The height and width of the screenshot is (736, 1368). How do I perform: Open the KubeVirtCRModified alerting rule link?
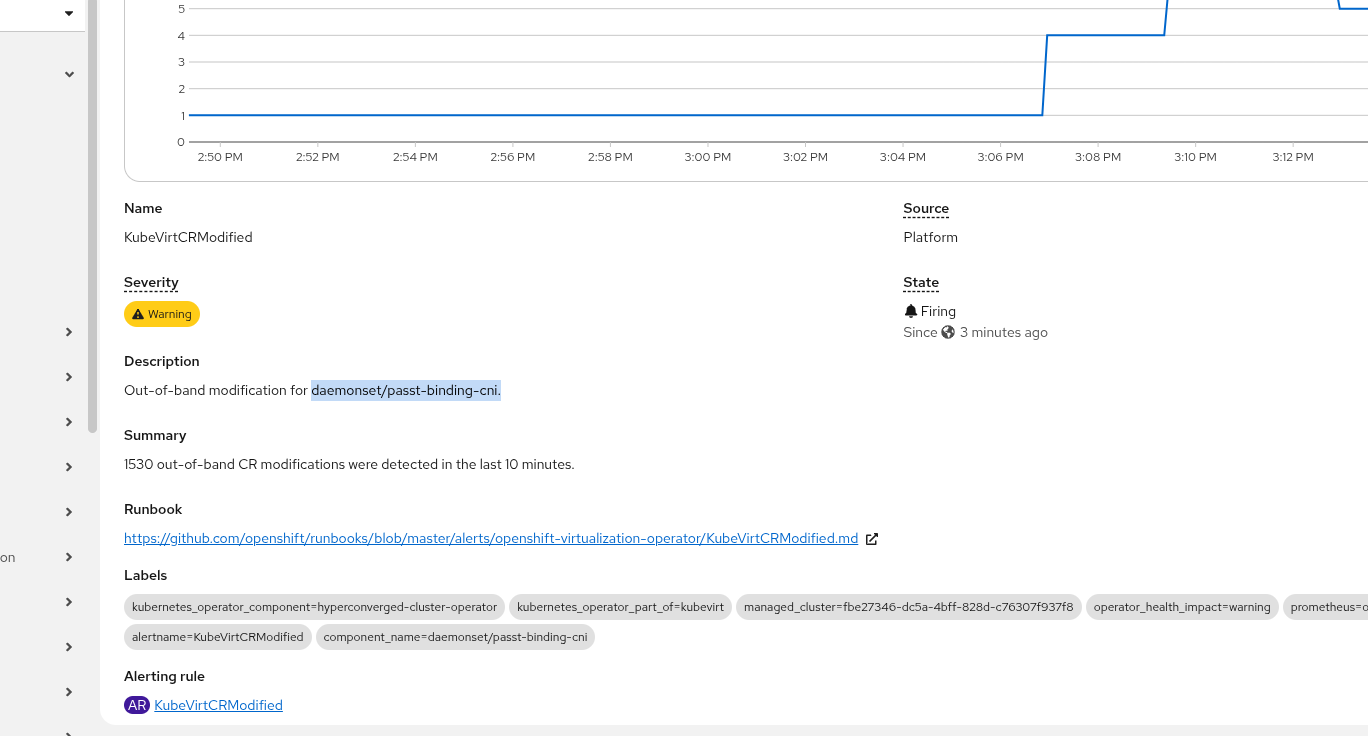pyautogui.click(x=218, y=705)
